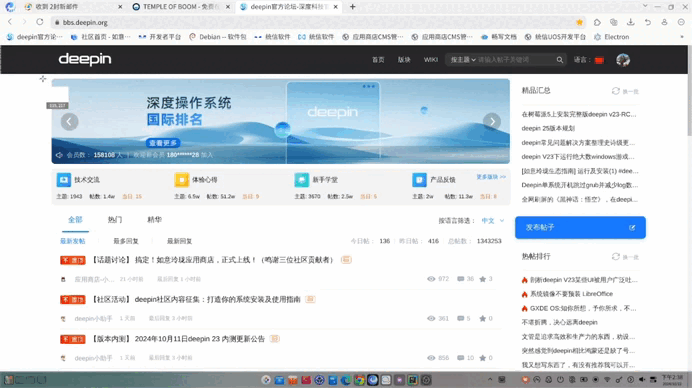Open the 中文 language filter dropdown
This screenshot has height=388, width=692.
pyautogui.click(x=493, y=221)
